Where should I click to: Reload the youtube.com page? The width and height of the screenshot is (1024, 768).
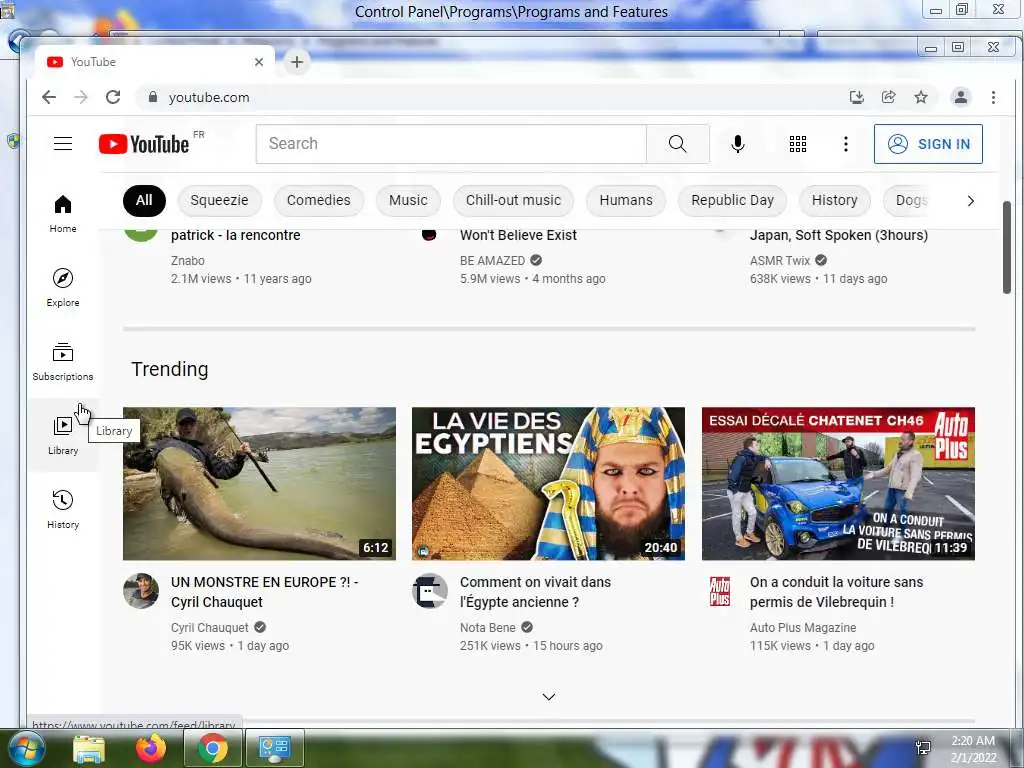point(113,97)
